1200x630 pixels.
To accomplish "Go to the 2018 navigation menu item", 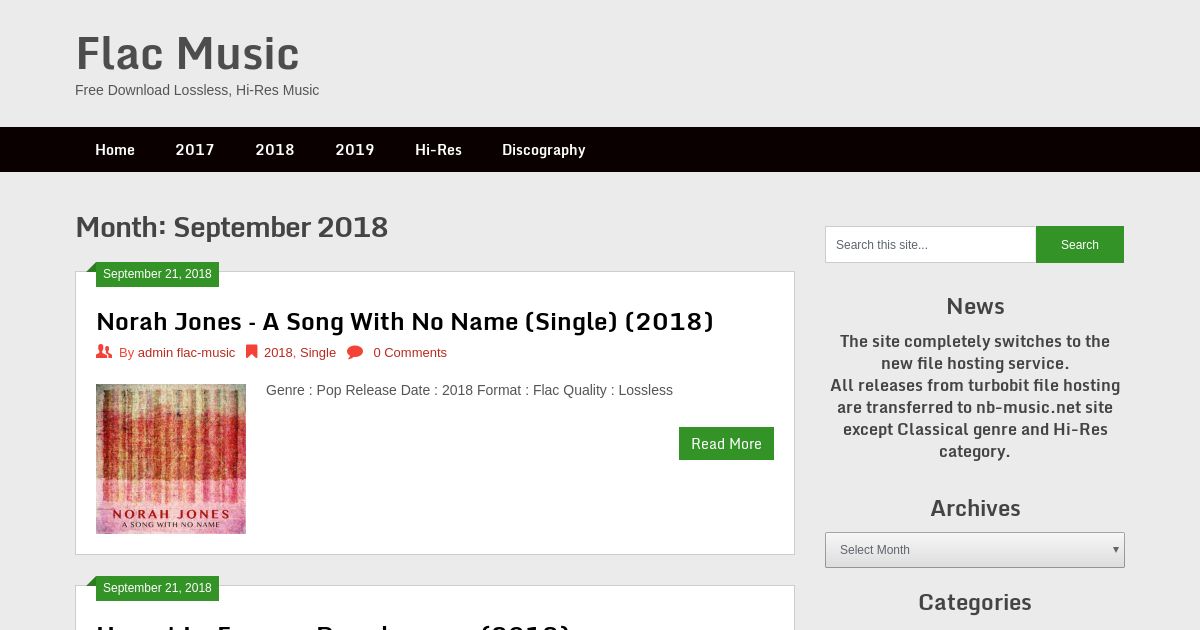I will point(275,150).
